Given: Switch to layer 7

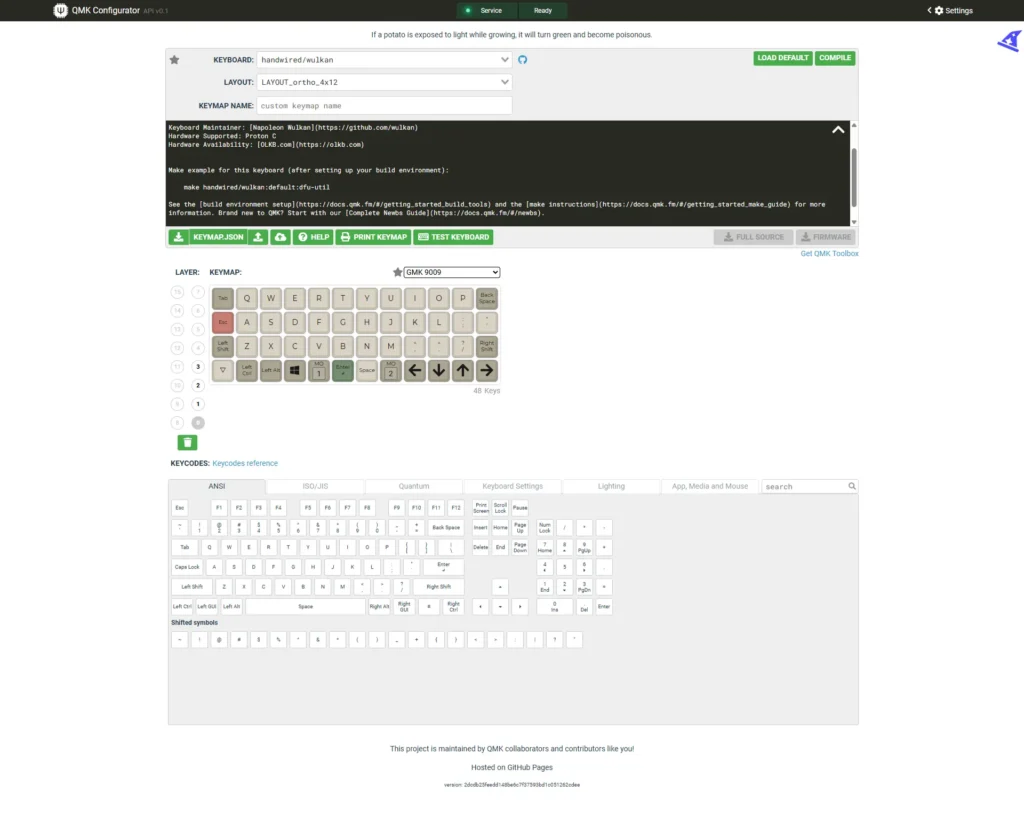Looking at the screenshot, I should coord(198,292).
